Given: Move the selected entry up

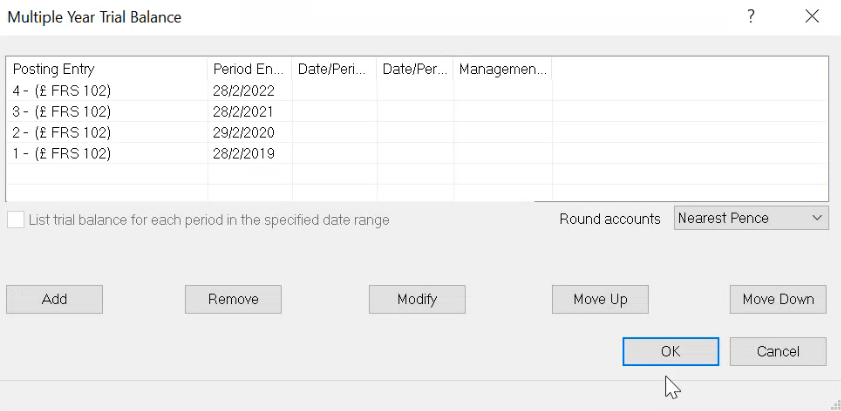Looking at the screenshot, I should [600, 299].
